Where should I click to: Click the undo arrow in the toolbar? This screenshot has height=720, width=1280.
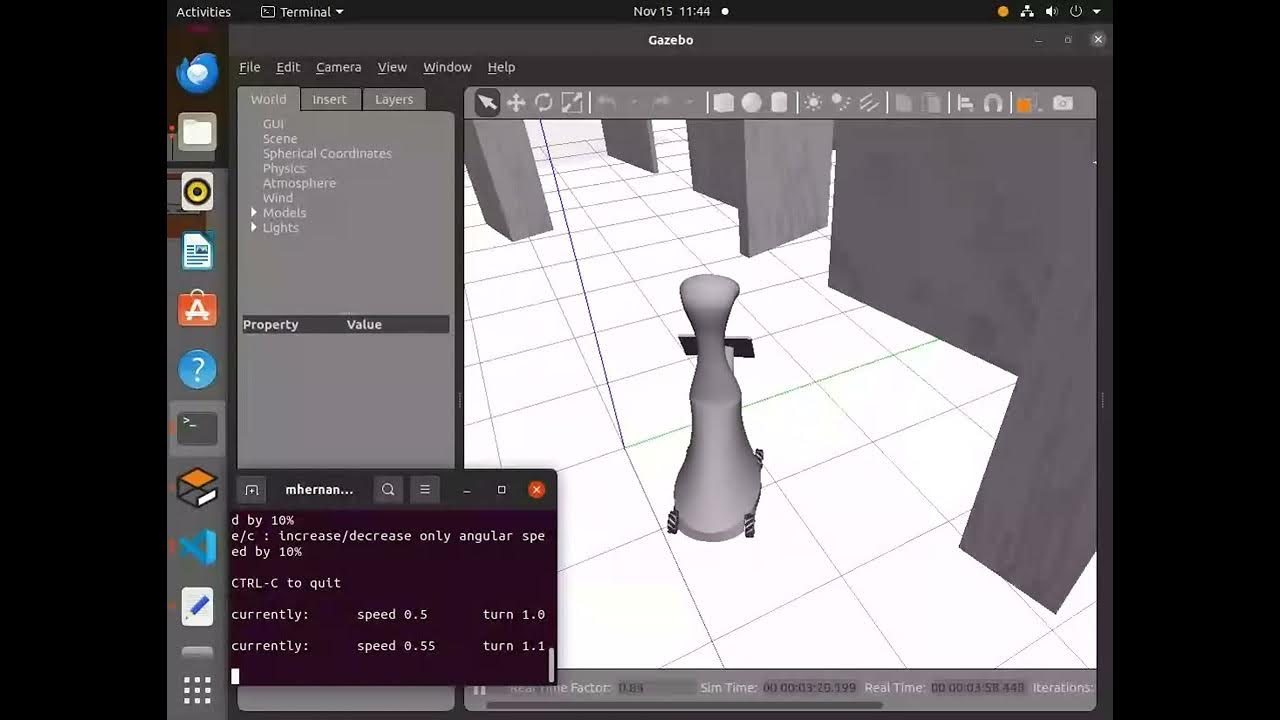tap(606, 103)
